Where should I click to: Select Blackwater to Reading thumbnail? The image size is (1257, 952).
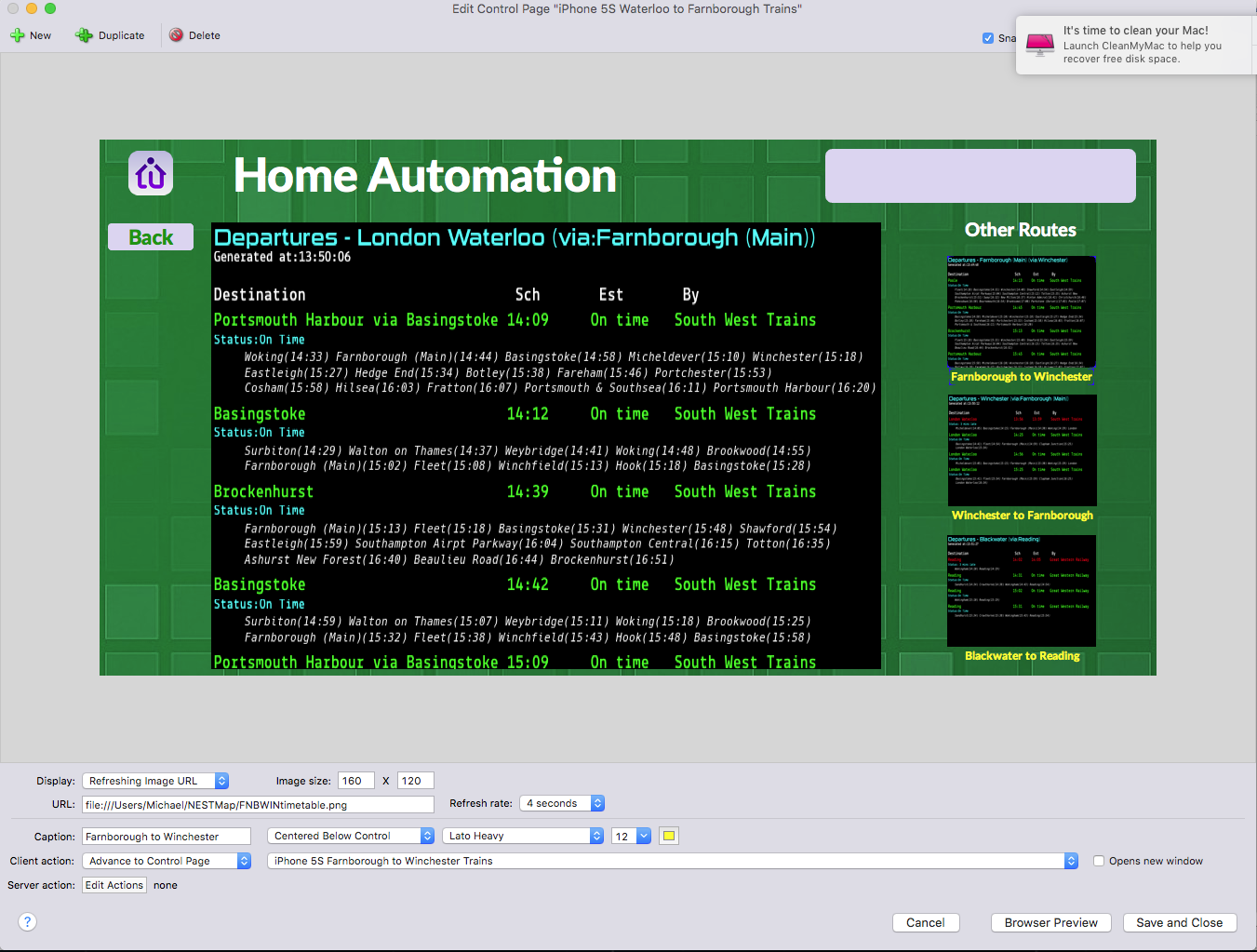(1022, 591)
